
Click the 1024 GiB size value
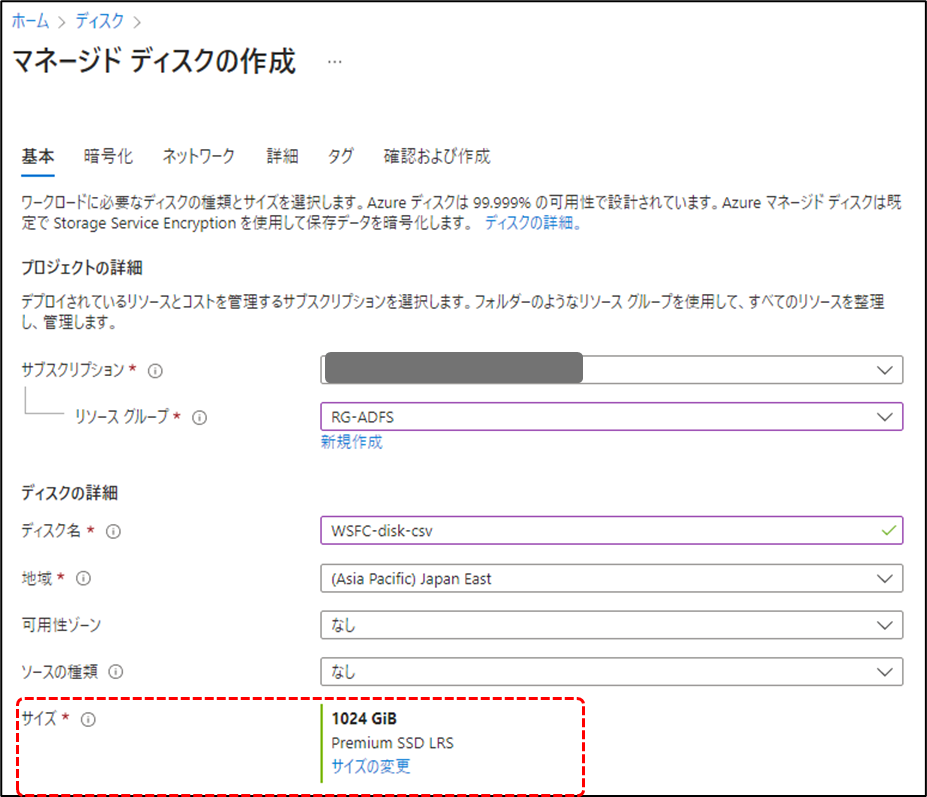pyautogui.click(x=364, y=719)
